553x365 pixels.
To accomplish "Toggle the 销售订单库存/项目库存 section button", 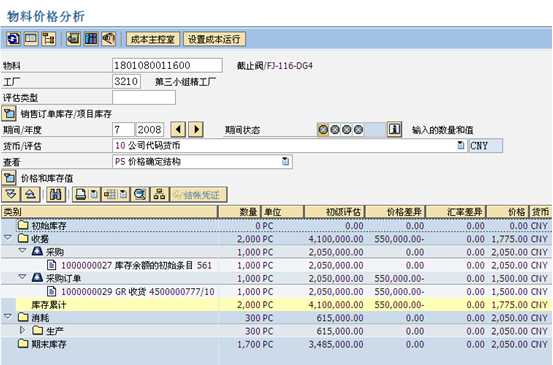I will [9, 114].
